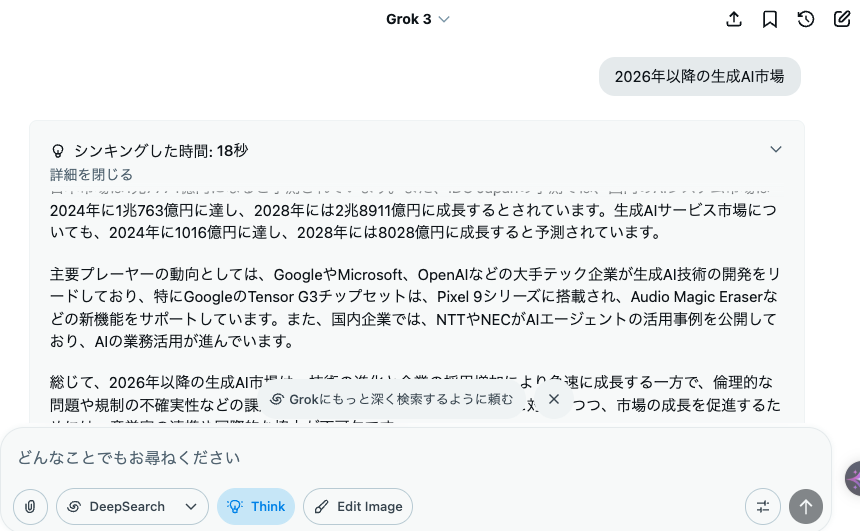
Task: Select the 2026年以降の生成AI市場 message bubble
Action: [x=699, y=76]
